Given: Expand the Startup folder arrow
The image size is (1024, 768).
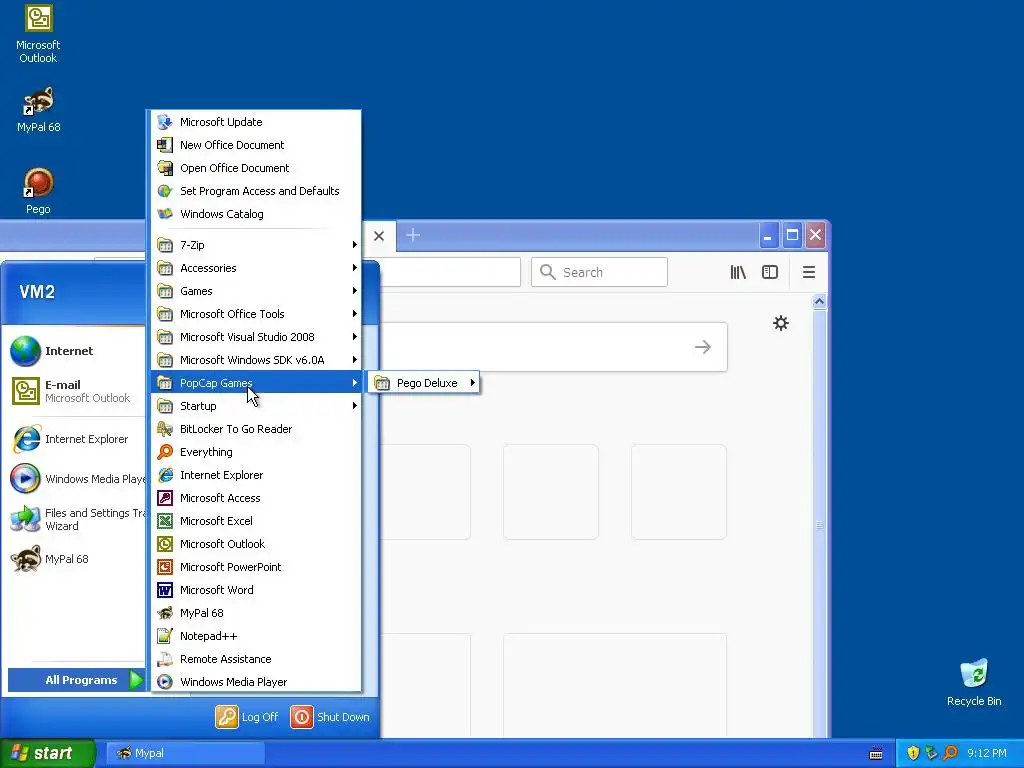Looking at the screenshot, I should pyautogui.click(x=355, y=406).
